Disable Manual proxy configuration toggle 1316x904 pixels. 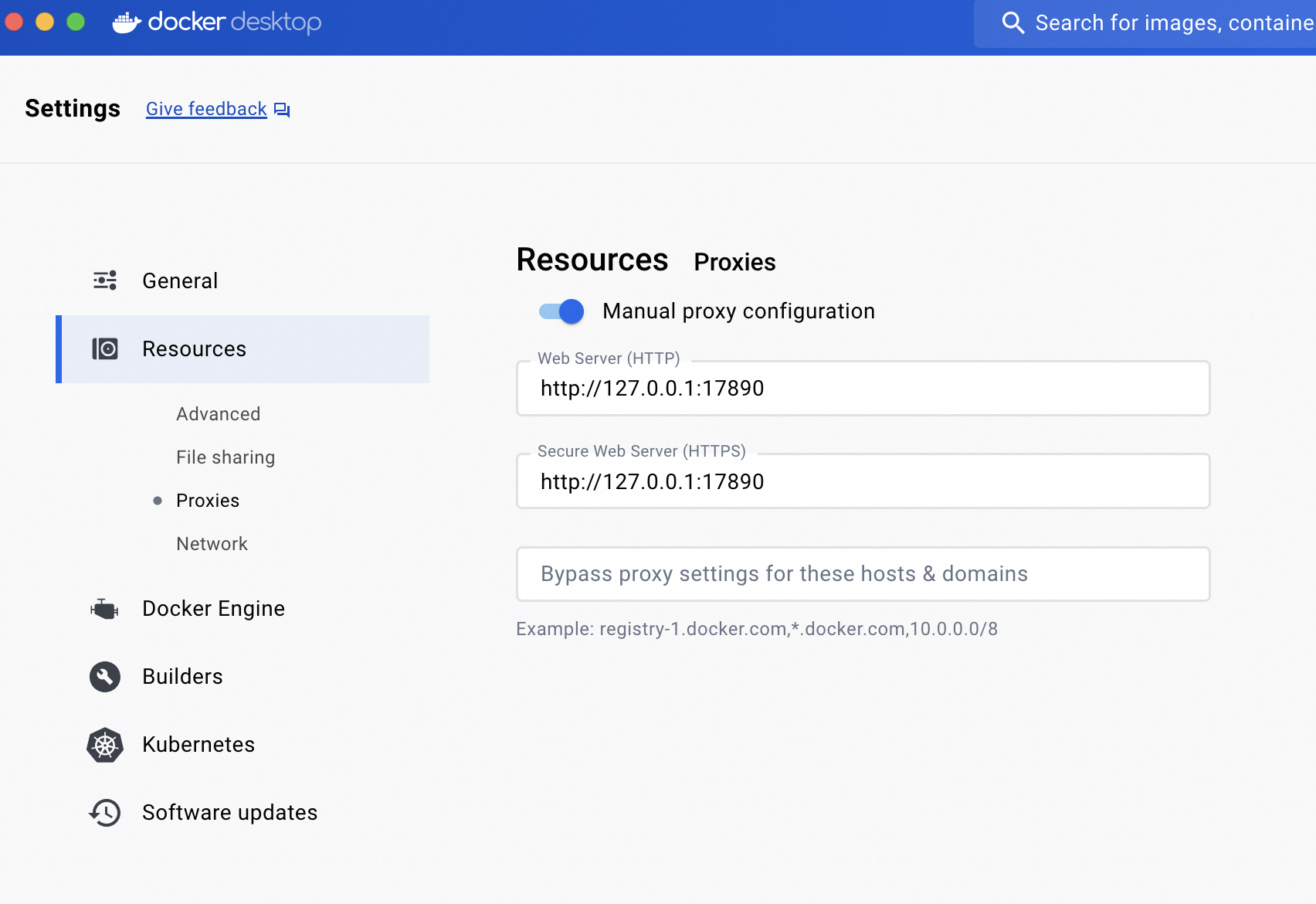pos(561,311)
